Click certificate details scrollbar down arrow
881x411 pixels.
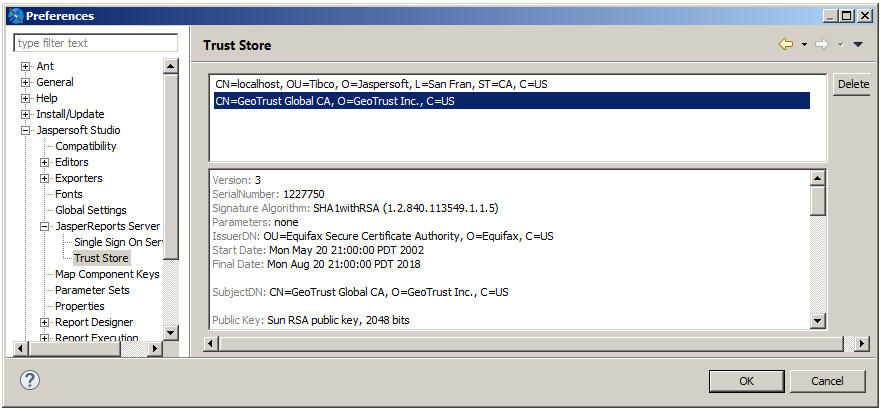click(818, 321)
